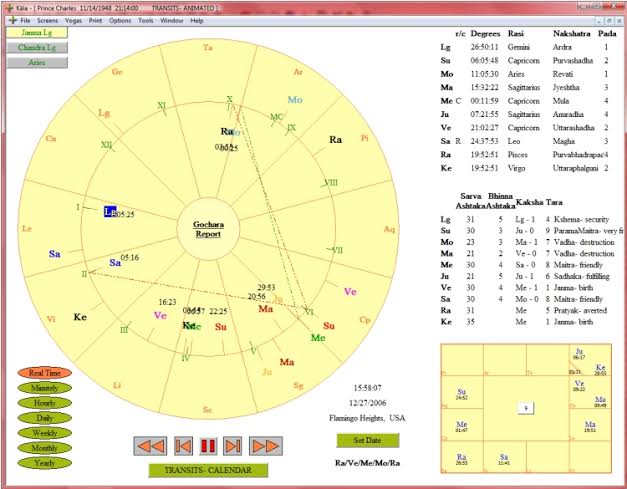The image size is (627, 489).
Task: Click the Tara text Sadhaka- fulfilling
Action: [581, 276]
